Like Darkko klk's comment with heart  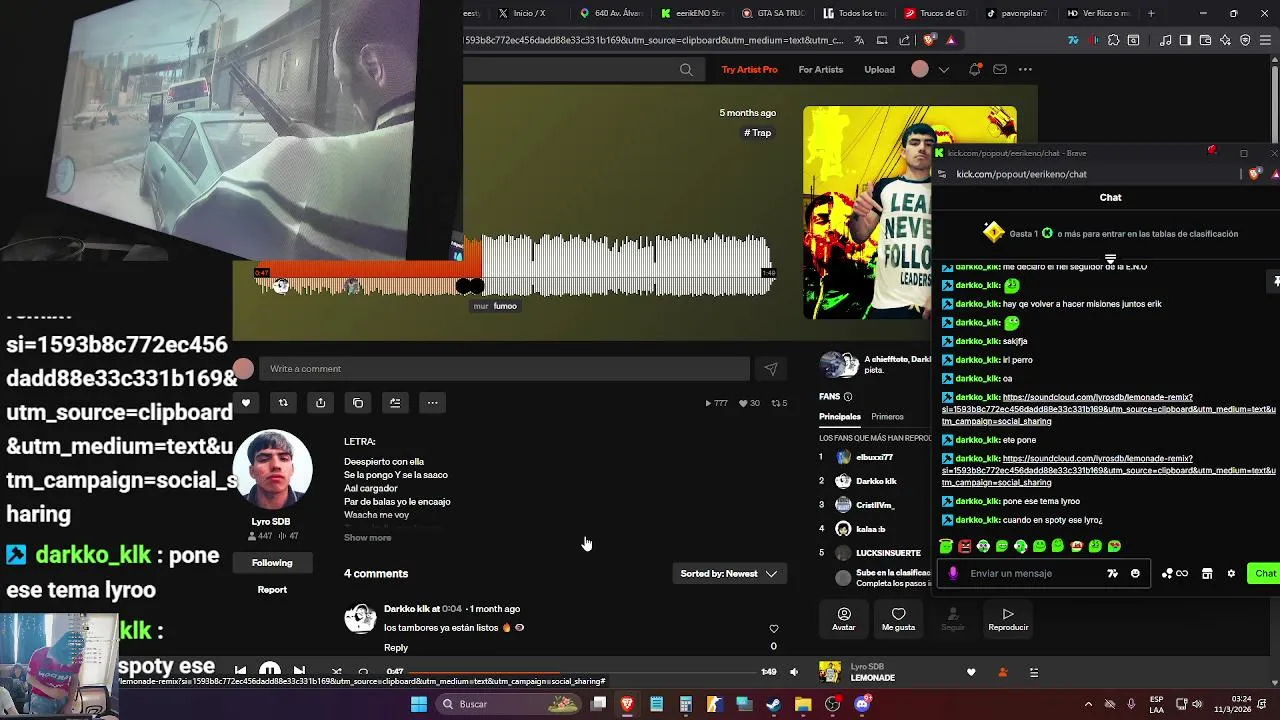tap(773, 629)
